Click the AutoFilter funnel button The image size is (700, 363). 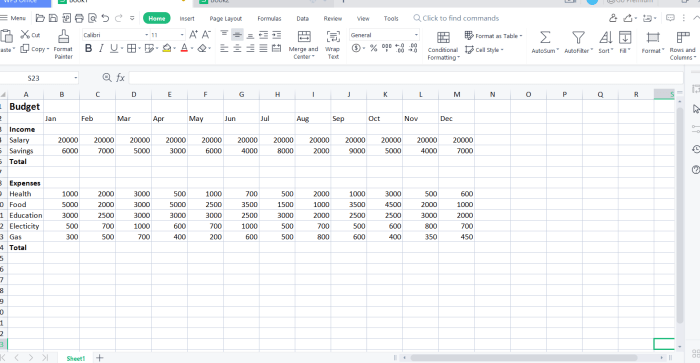coord(579,42)
